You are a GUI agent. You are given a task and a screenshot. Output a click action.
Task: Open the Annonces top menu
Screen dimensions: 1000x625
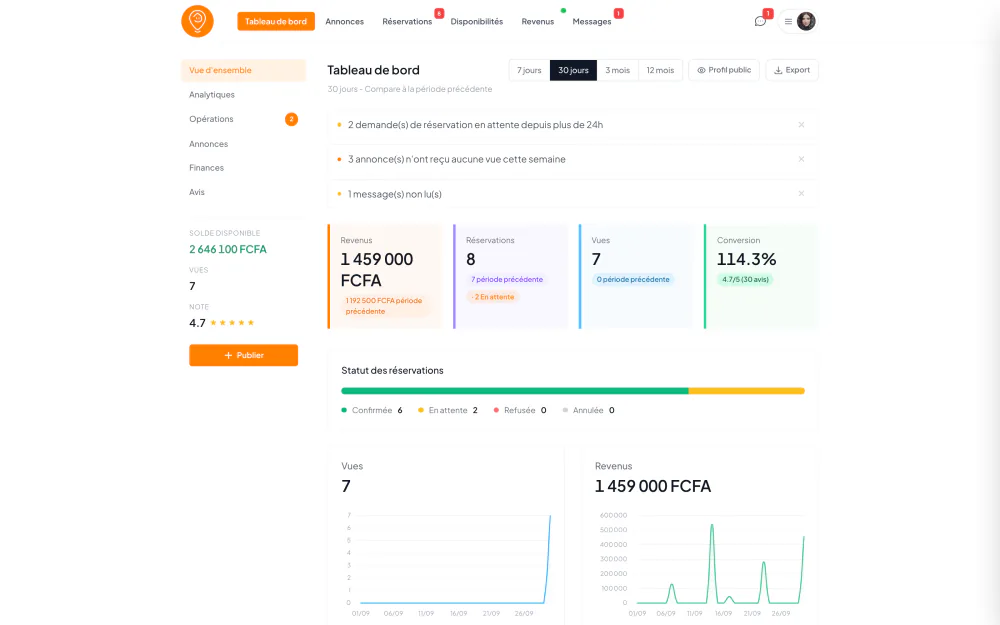tap(344, 22)
